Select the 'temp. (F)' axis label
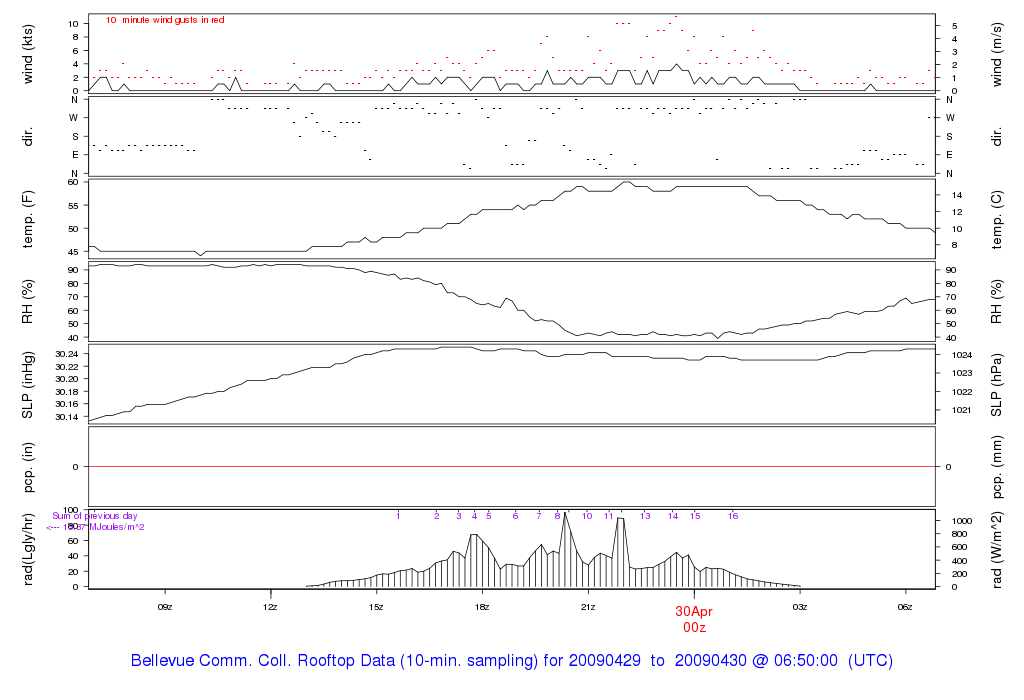Screen dimensions: 1024x700 click(x=27, y=219)
